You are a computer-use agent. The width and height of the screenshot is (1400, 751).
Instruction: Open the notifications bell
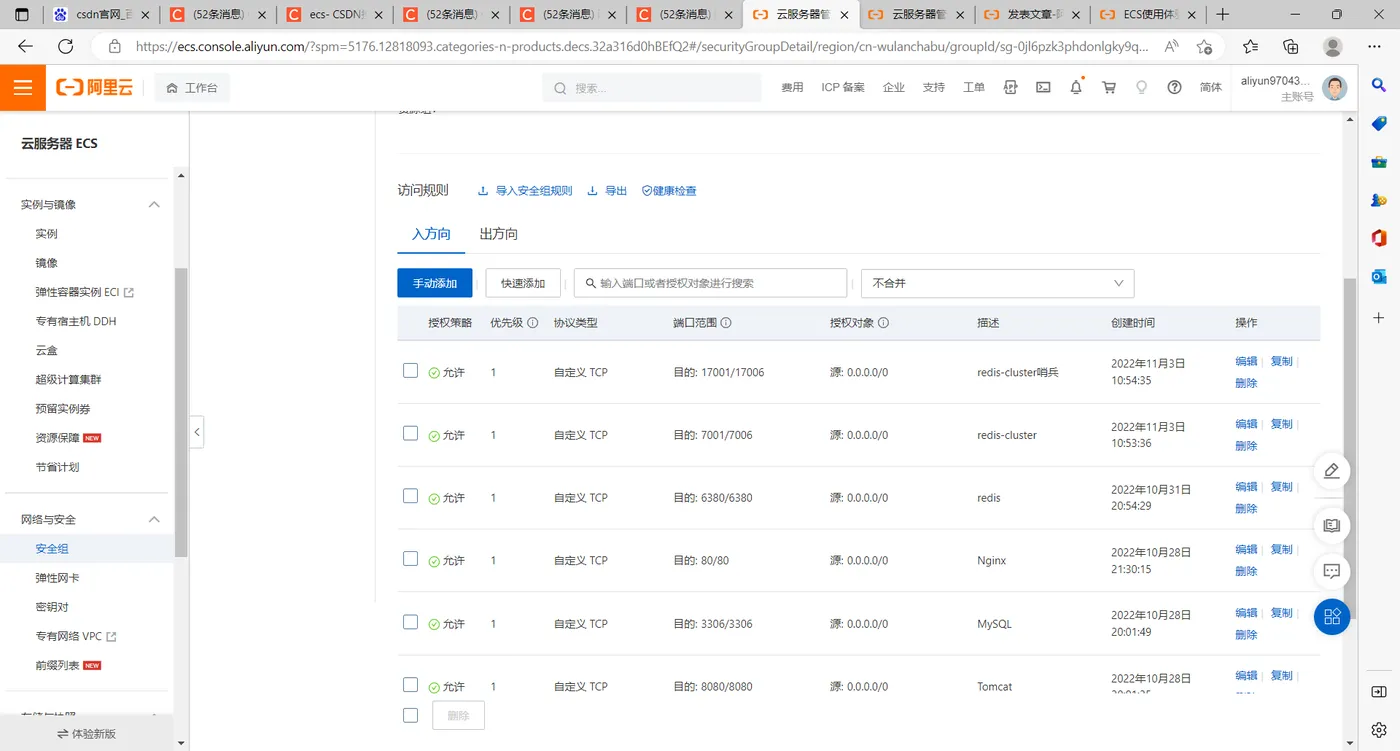1076,88
